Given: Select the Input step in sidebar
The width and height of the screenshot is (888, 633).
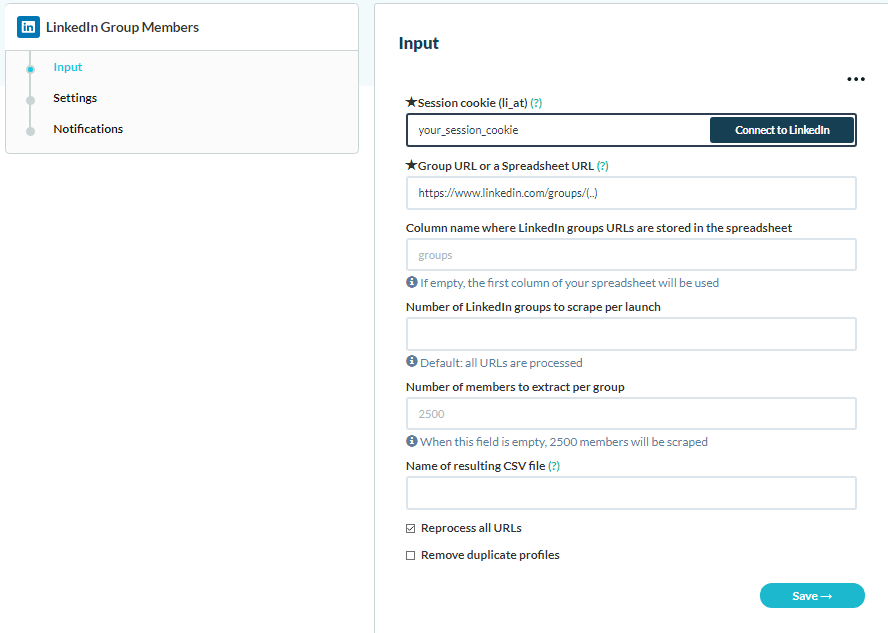Looking at the screenshot, I should [67, 67].
